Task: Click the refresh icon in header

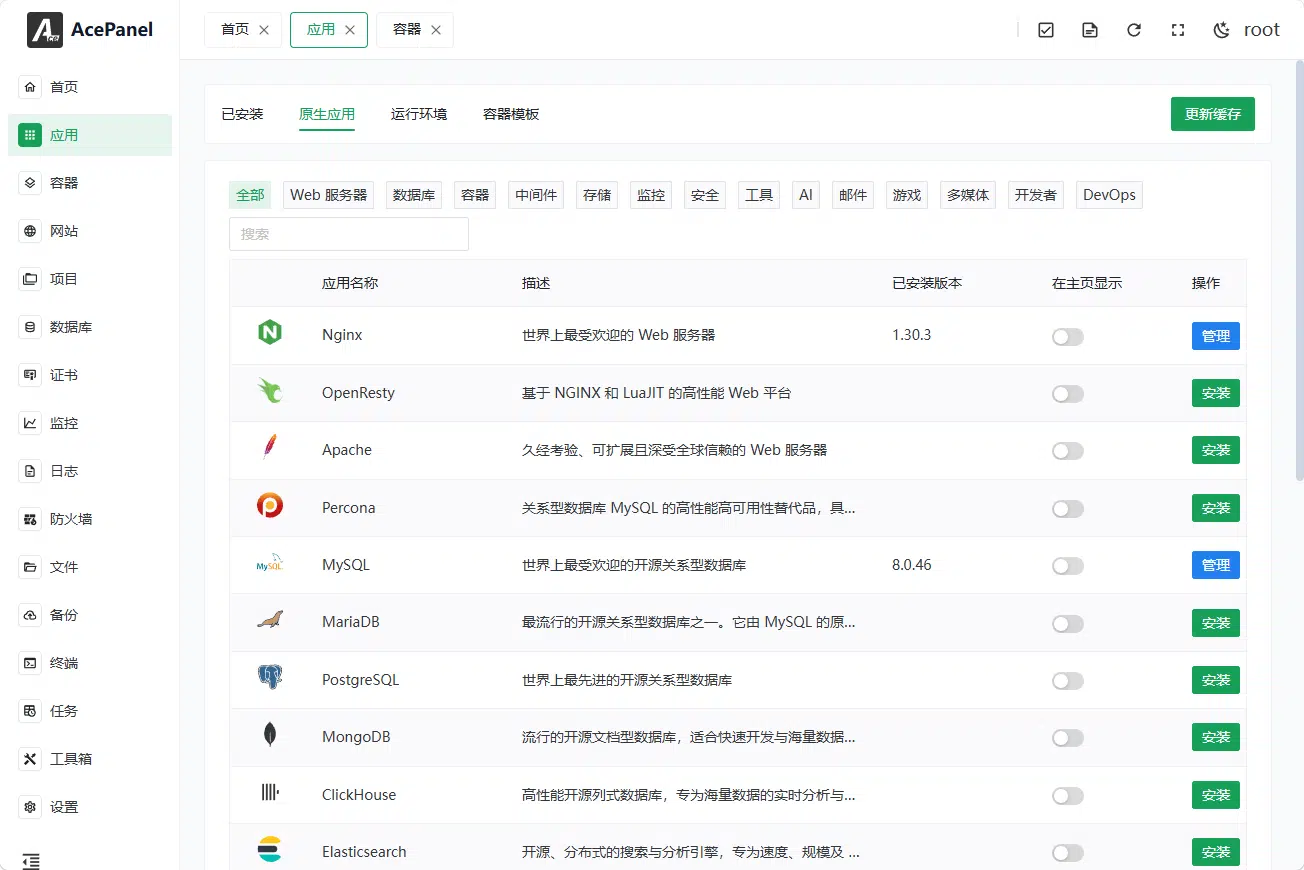Action: coord(1134,30)
